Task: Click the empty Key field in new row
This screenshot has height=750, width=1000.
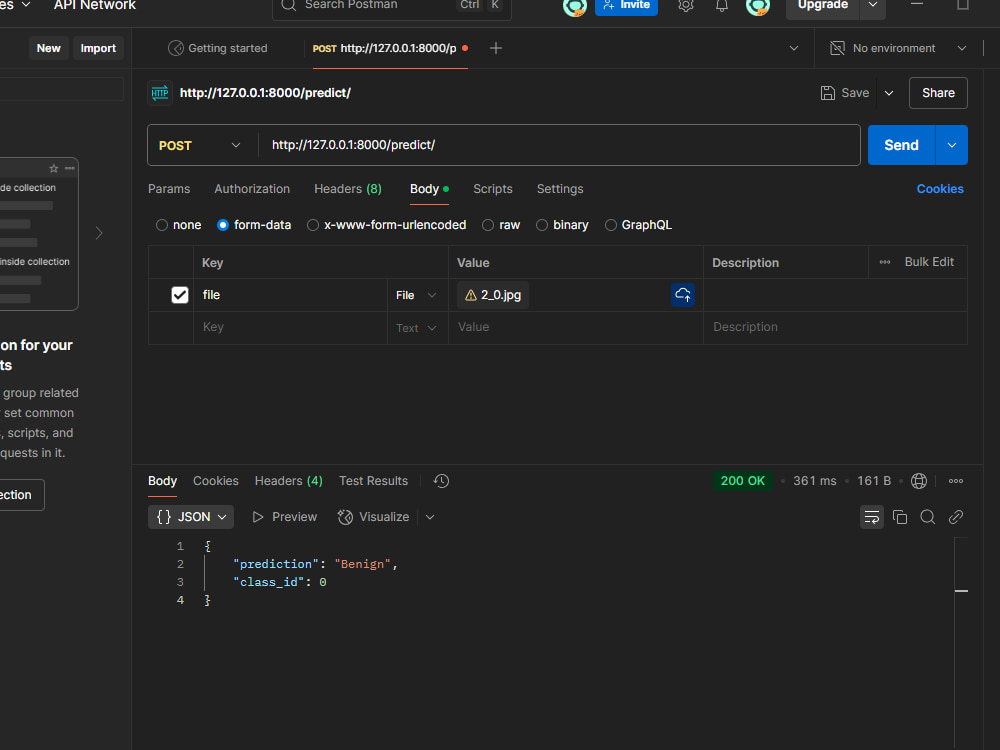Action: tap(290, 328)
